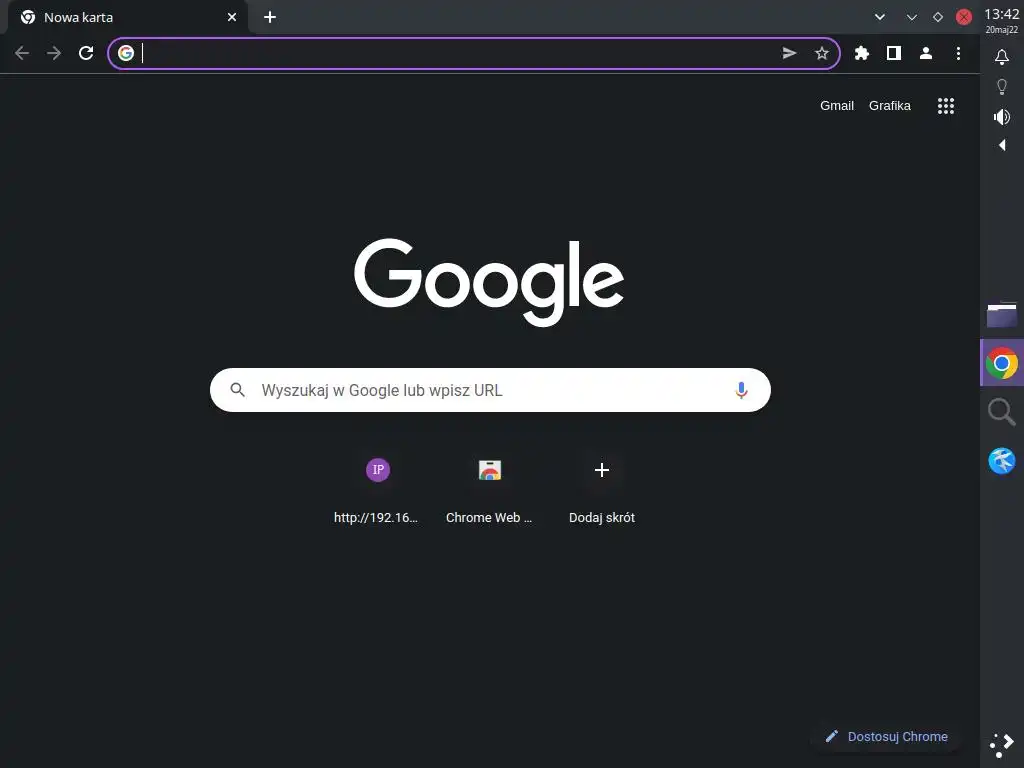The image size is (1024, 768).
Task: Click the lightbulb icon in the side panel
Action: tap(1002, 86)
